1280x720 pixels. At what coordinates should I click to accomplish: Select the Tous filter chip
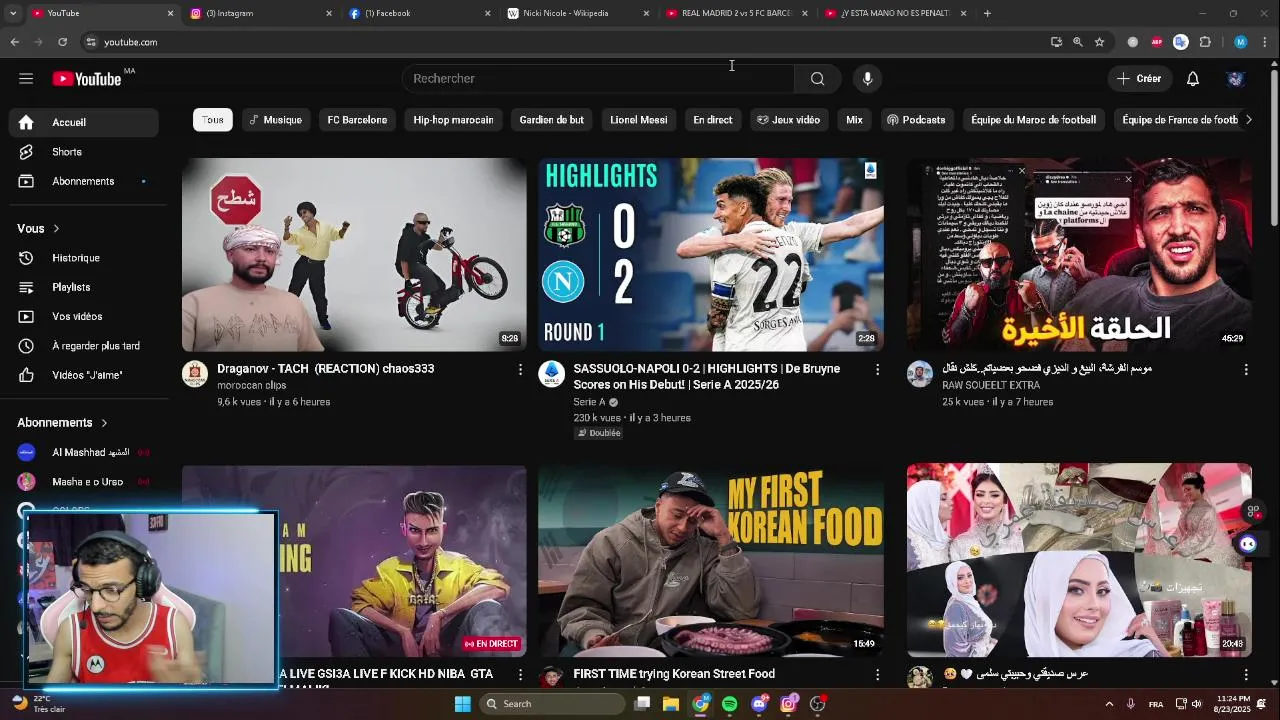[213, 120]
